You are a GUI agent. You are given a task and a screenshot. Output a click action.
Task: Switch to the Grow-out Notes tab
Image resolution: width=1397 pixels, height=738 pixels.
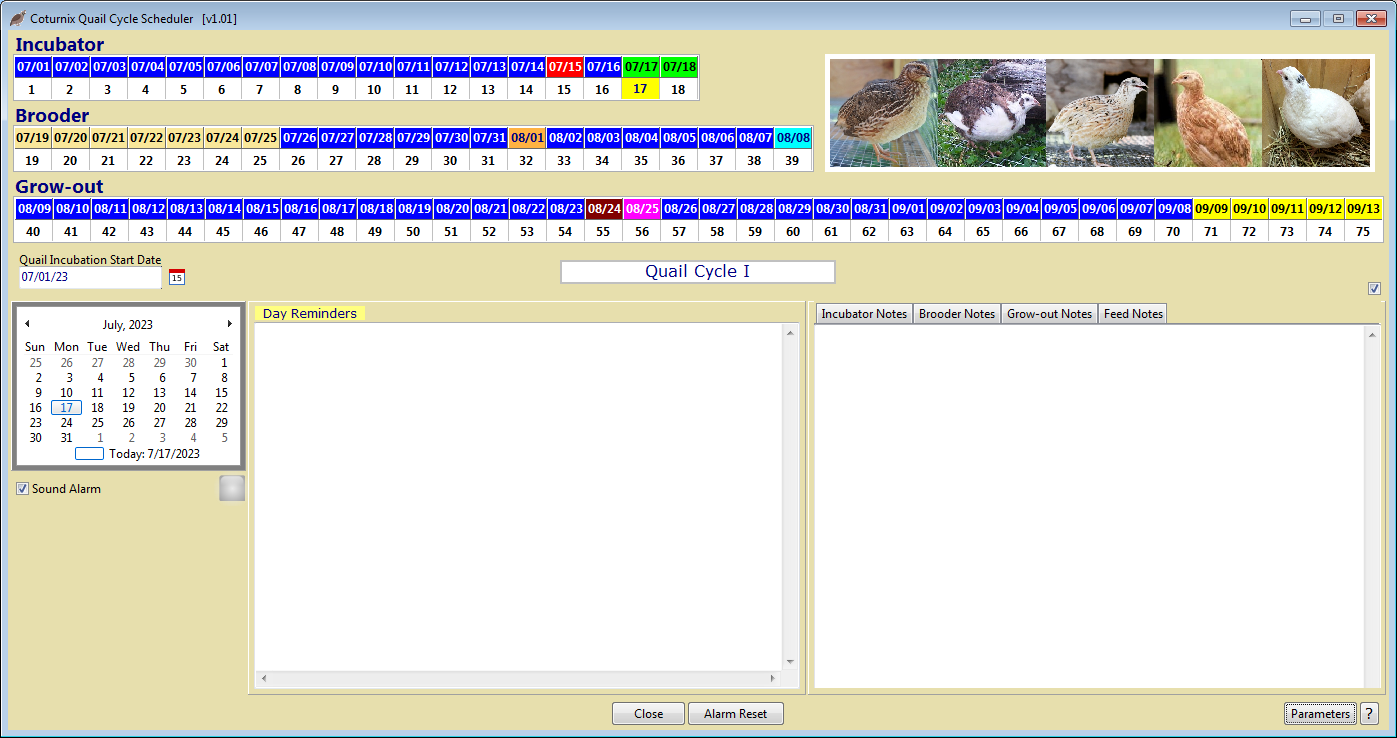(x=1049, y=313)
